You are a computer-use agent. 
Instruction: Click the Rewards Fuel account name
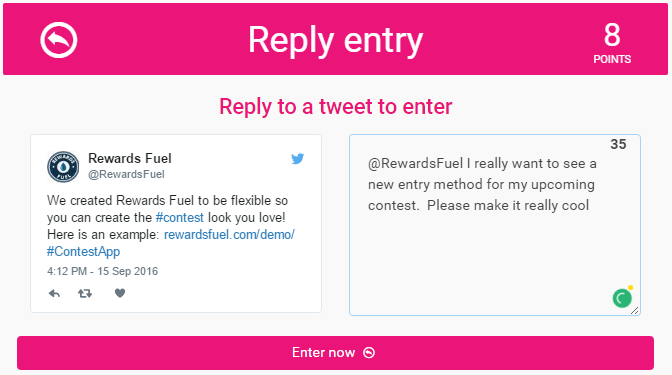(130, 158)
